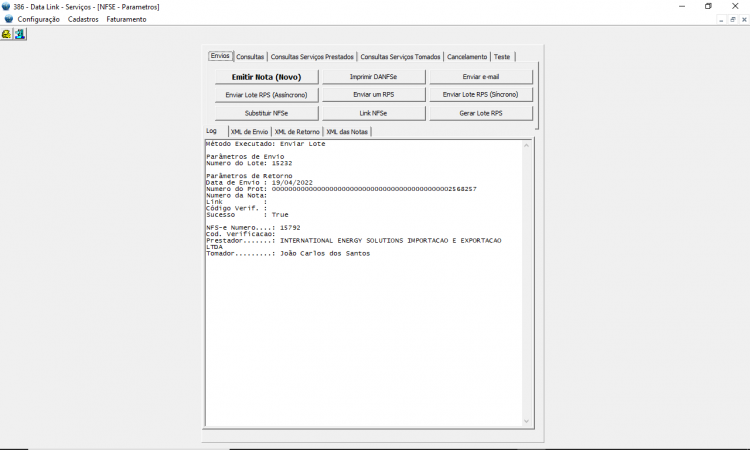Click 'Método Executado: Enviar Lote' line
Screen dimensions: 750x450
[266, 144]
